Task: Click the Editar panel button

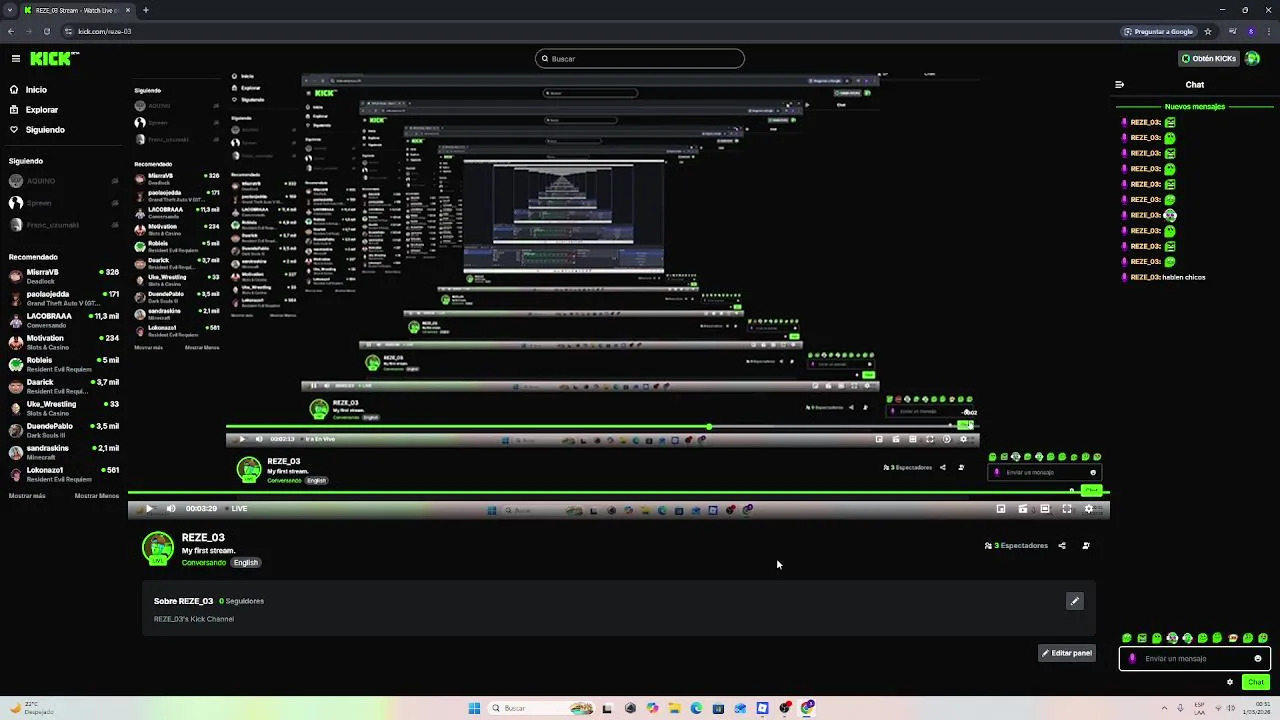Action: 1067,653
